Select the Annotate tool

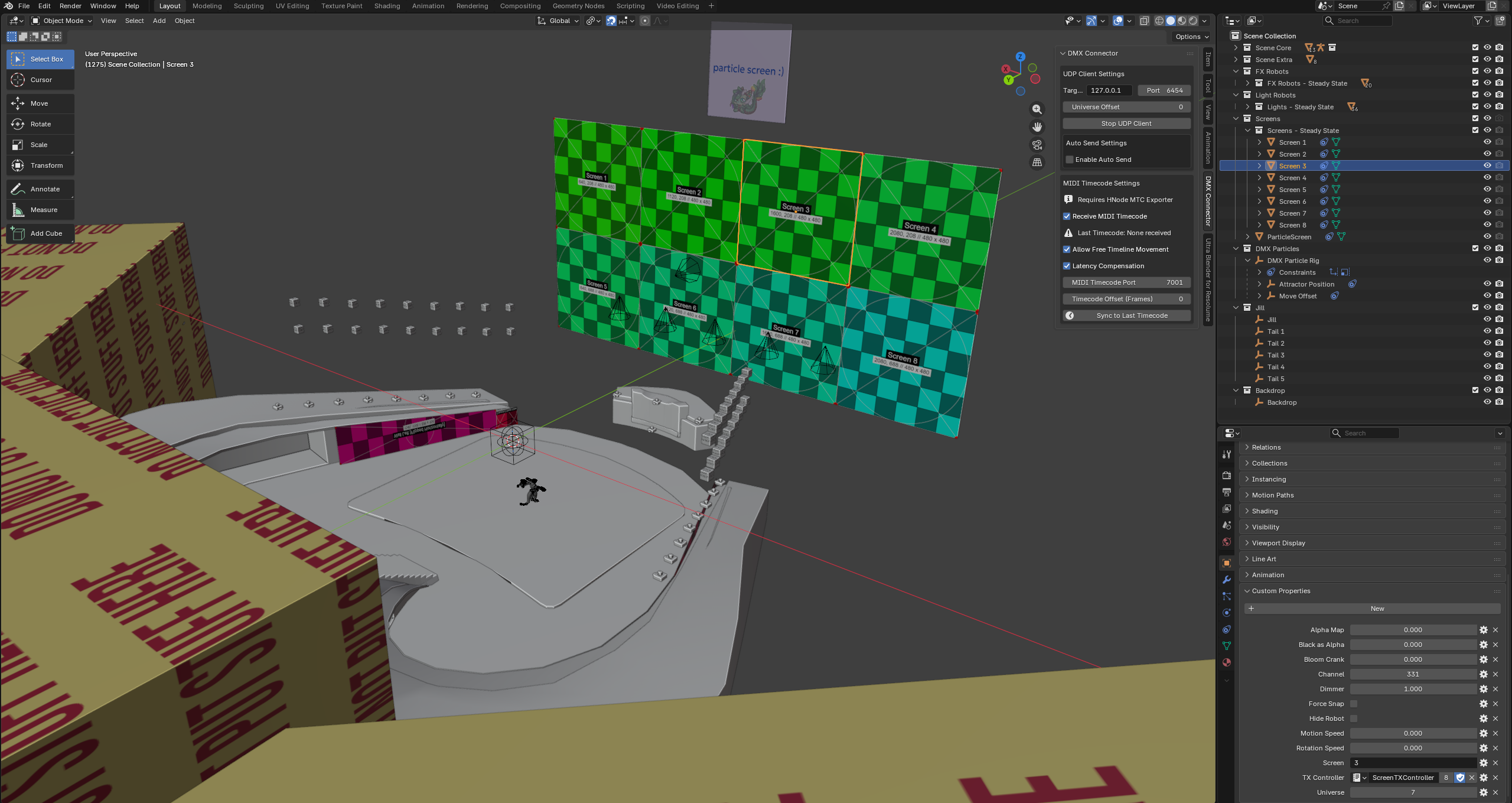pyautogui.click(x=40, y=189)
